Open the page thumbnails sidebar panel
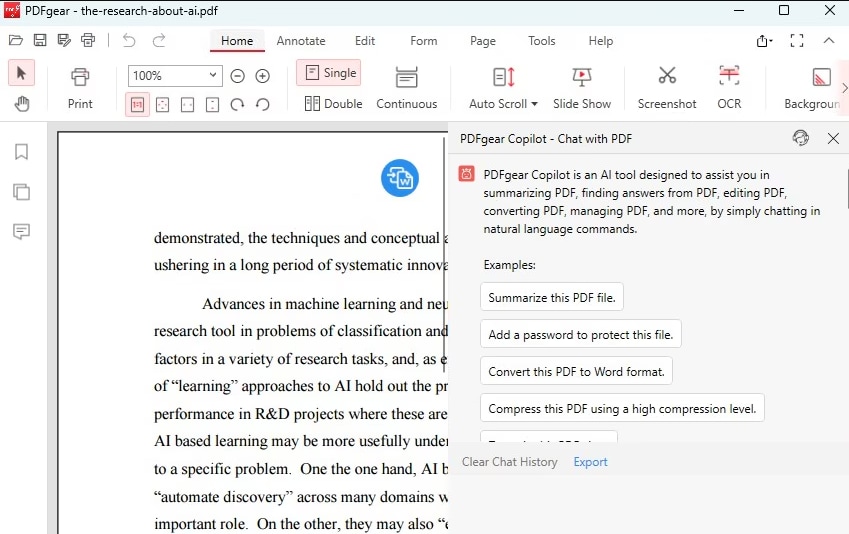The width and height of the screenshot is (849, 534). coord(21,192)
